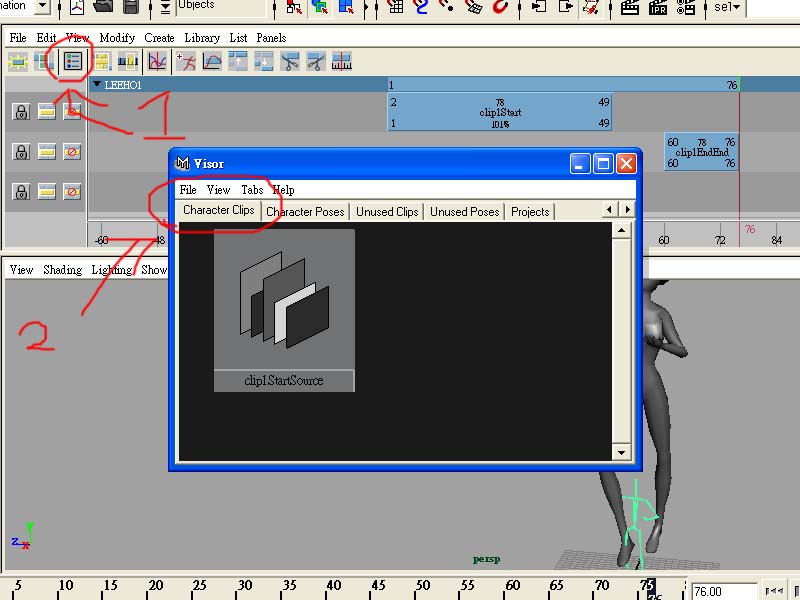Screen dimensions: 800x600
Task: Click the Create Blend icon with black ticks
Action: tap(128, 62)
